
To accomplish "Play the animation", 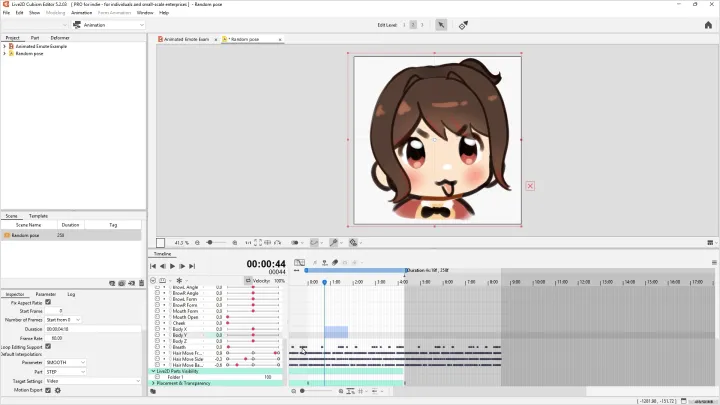I will click(172, 266).
